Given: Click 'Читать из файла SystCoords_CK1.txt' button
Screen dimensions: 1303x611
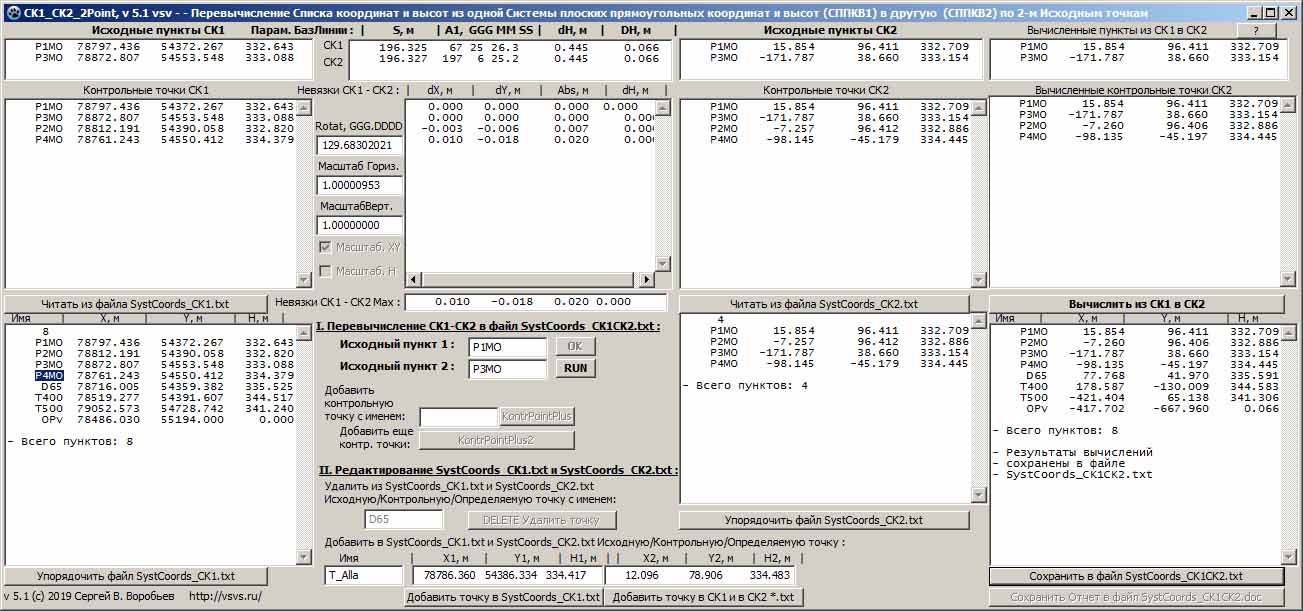Looking at the screenshot, I should pos(135,304).
